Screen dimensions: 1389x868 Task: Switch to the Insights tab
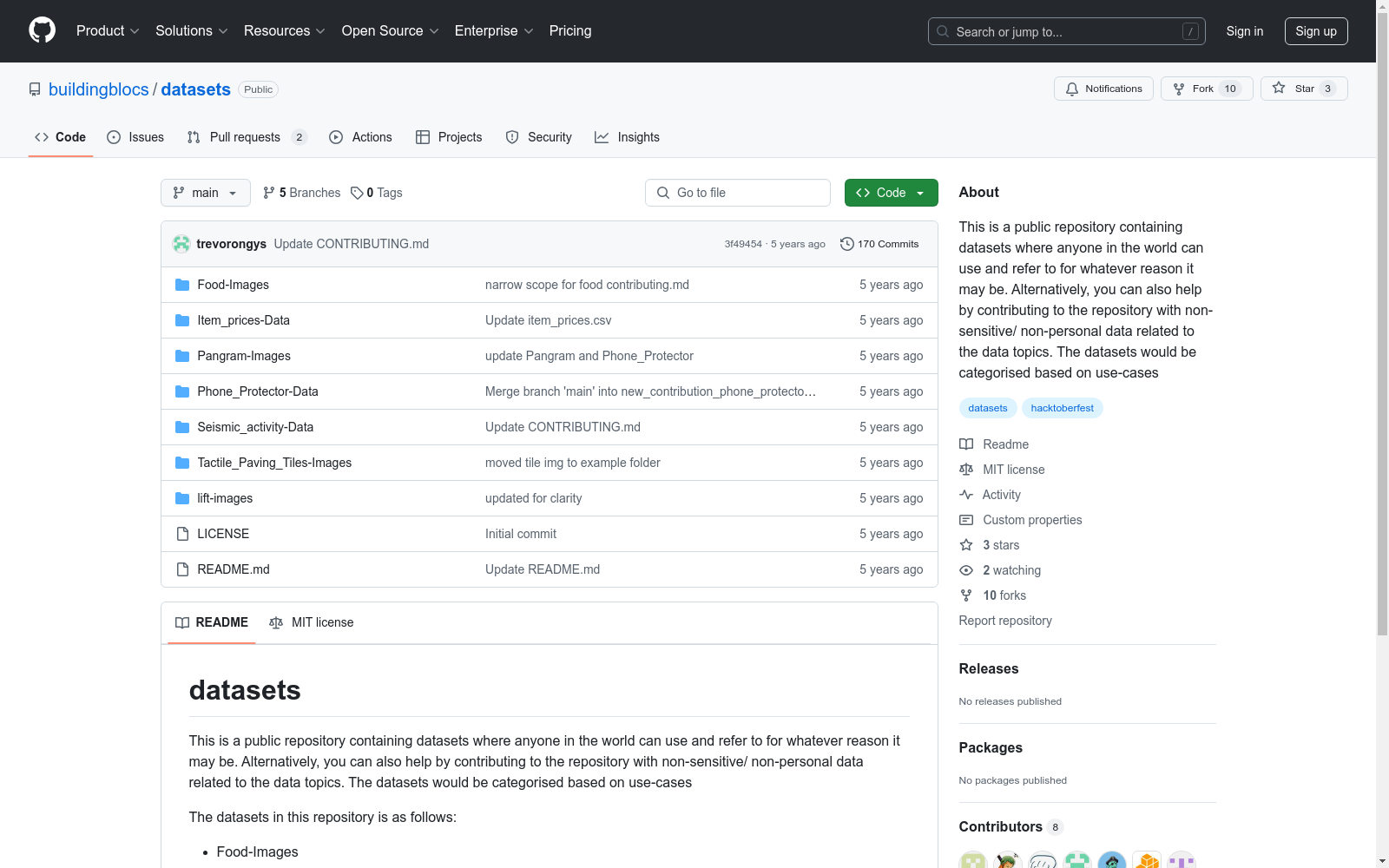(628, 137)
